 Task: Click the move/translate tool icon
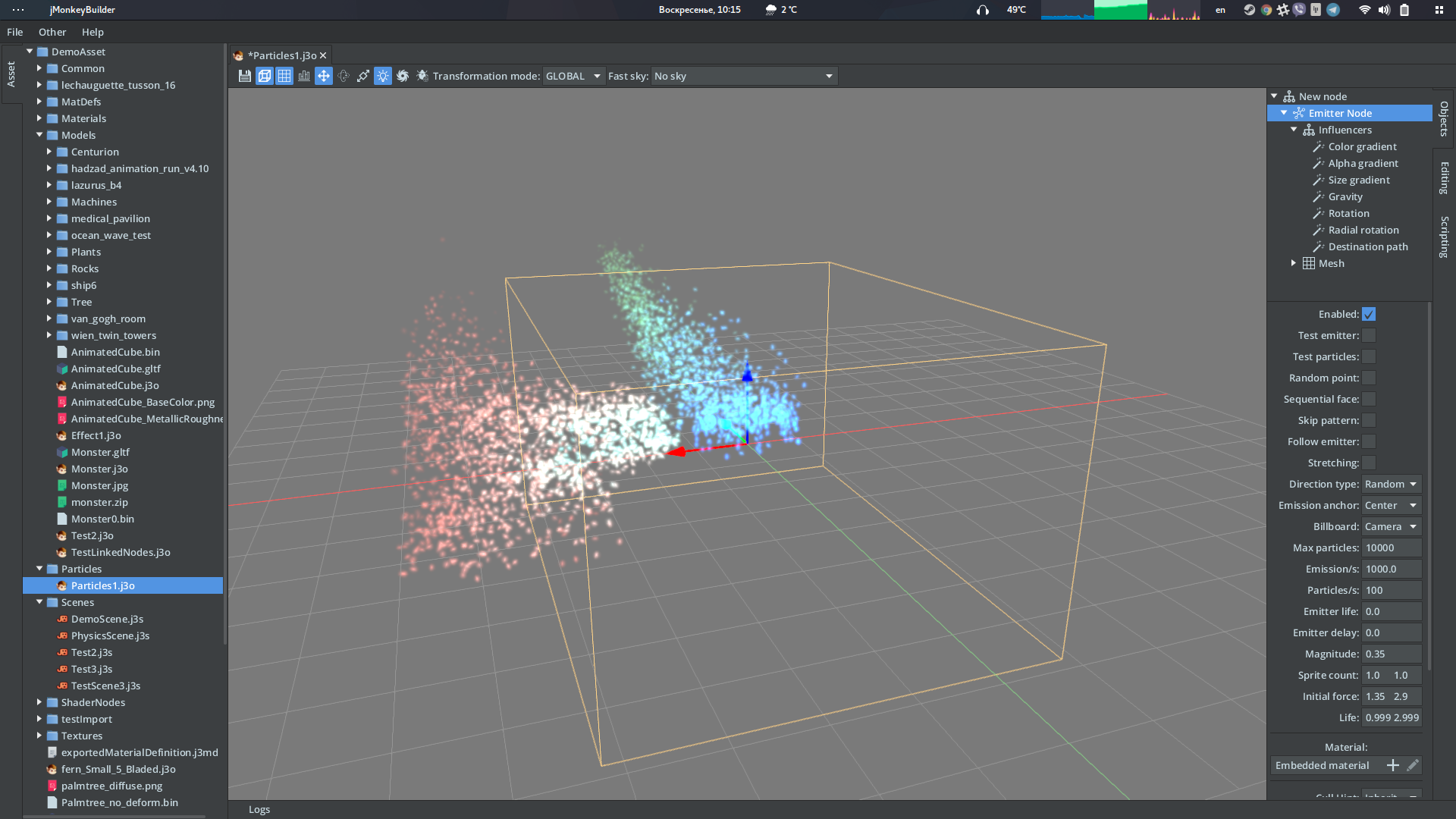pyautogui.click(x=323, y=76)
